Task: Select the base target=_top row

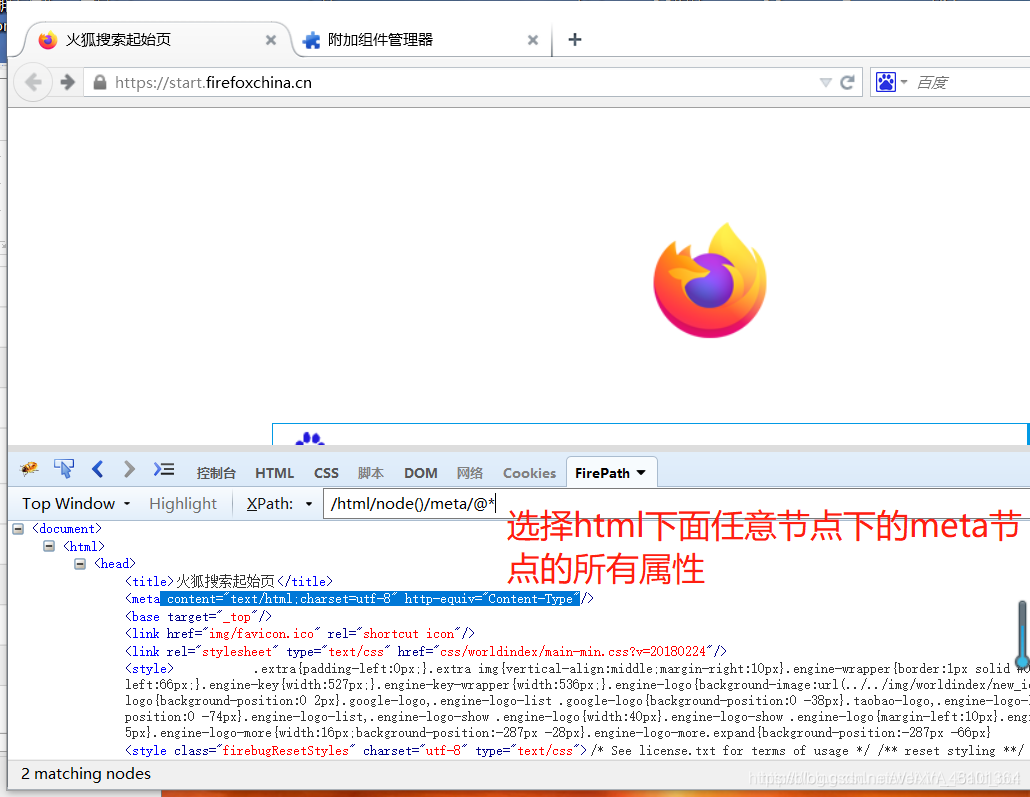Action: coord(198,617)
